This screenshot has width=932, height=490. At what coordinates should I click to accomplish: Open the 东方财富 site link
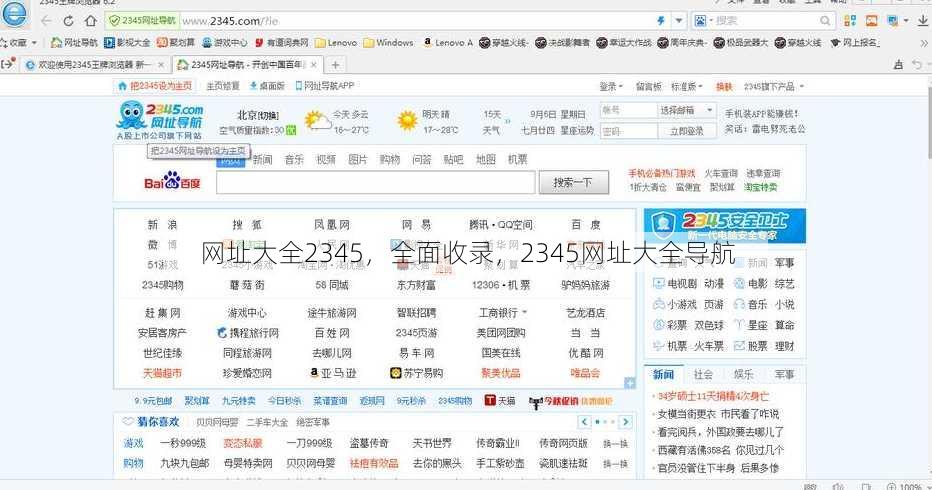[416, 285]
